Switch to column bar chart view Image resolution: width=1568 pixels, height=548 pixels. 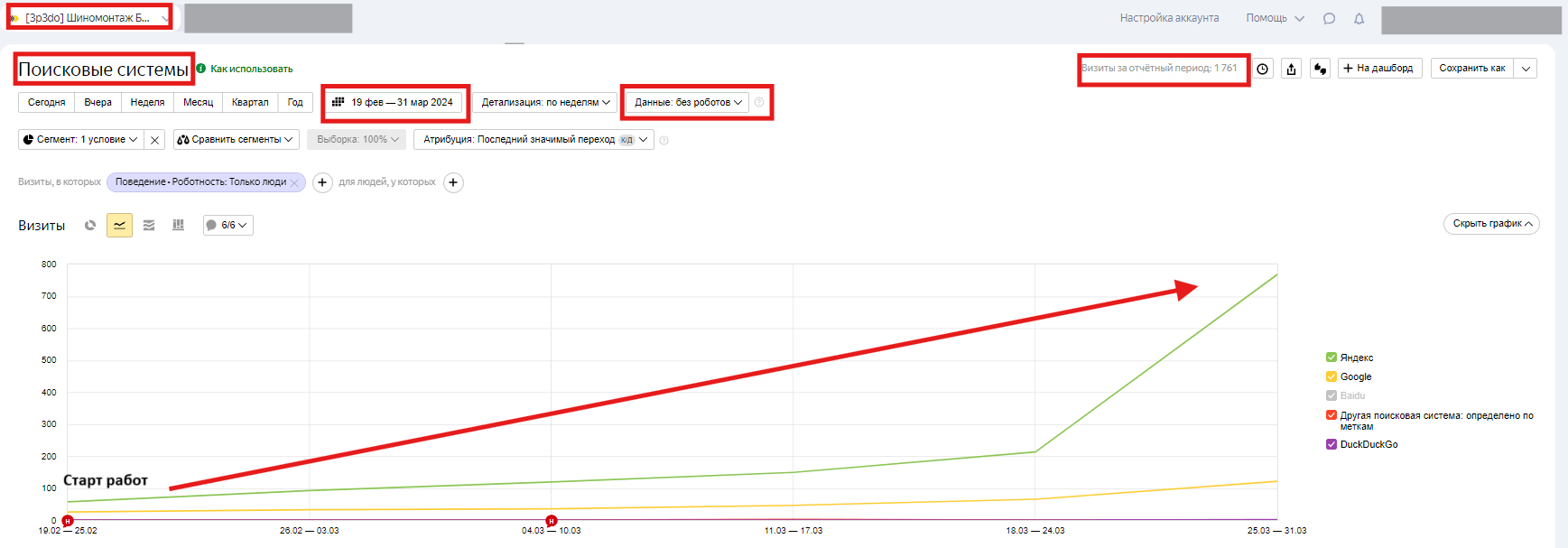pyautogui.click(x=179, y=226)
